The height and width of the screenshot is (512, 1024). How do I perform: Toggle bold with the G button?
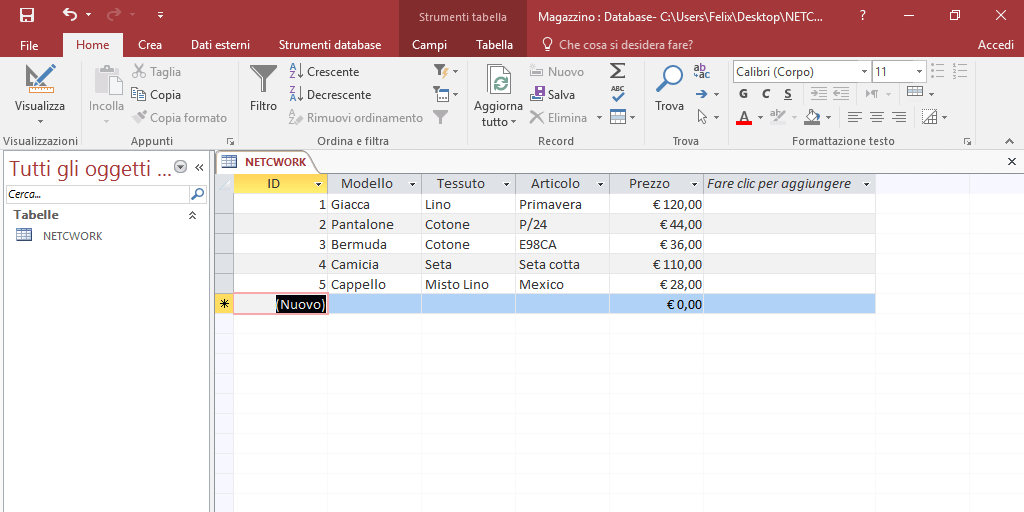click(743, 94)
